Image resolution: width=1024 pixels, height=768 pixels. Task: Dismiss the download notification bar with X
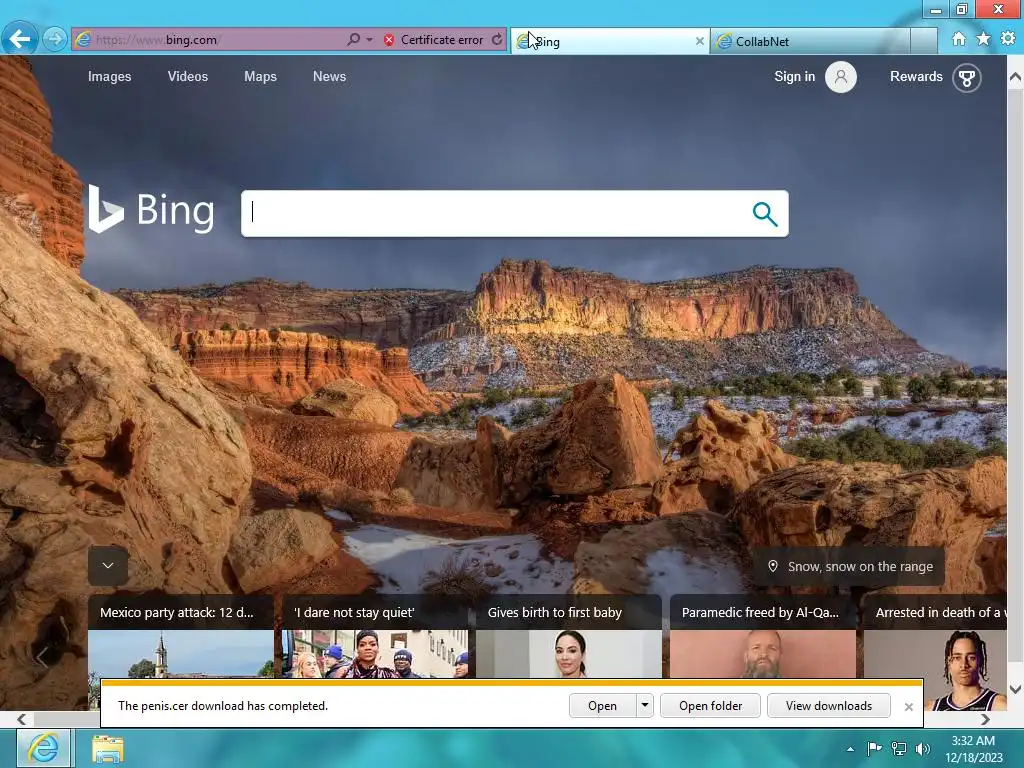pyautogui.click(x=908, y=707)
